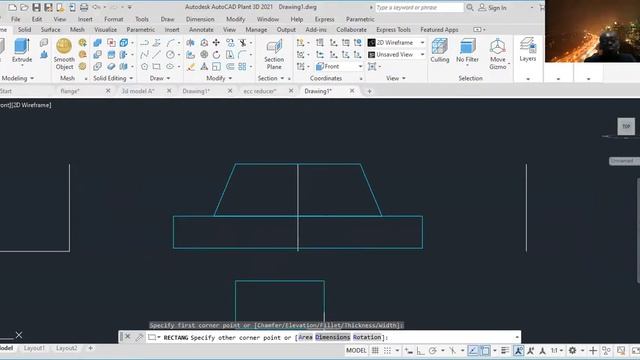
Task: Click the Smooth Object mesh tool
Action: [x=64, y=54]
